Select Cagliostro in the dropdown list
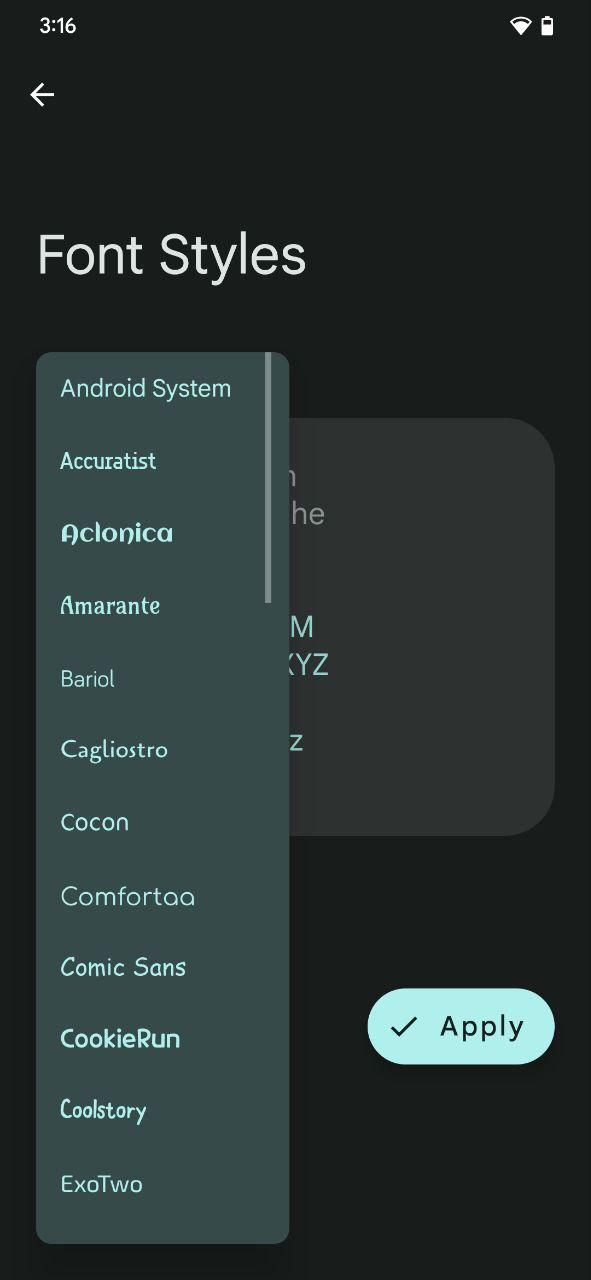This screenshot has height=1280, width=591. point(162,750)
